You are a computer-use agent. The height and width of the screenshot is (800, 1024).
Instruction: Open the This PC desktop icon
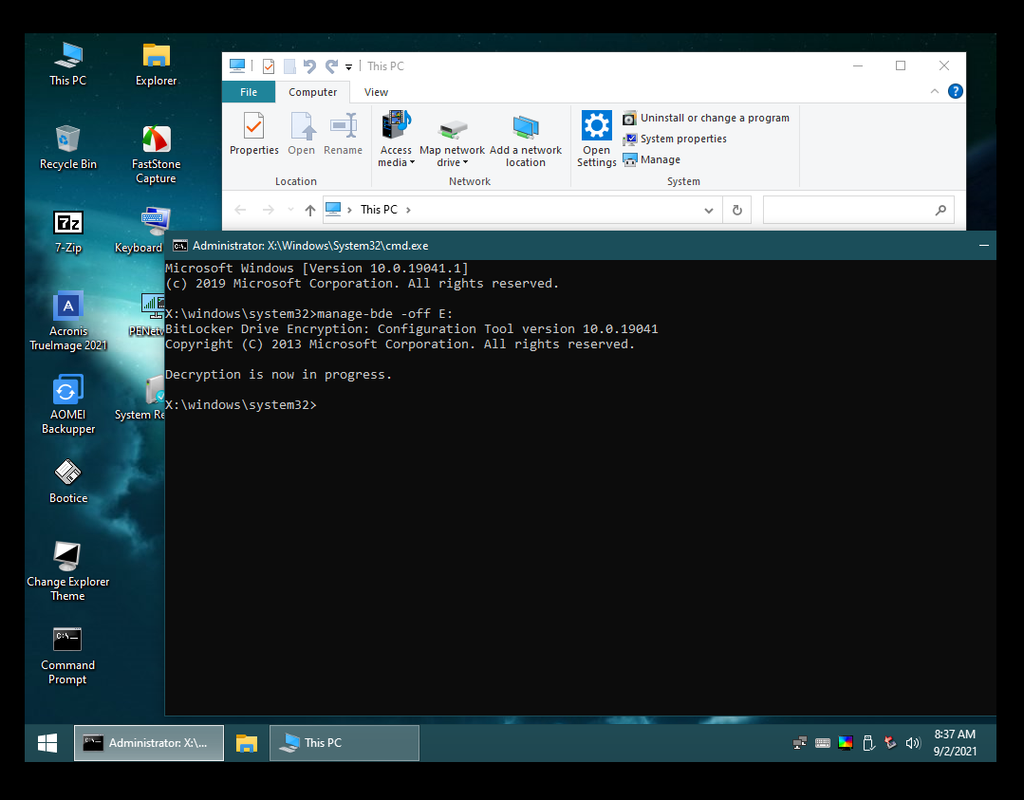click(x=68, y=64)
